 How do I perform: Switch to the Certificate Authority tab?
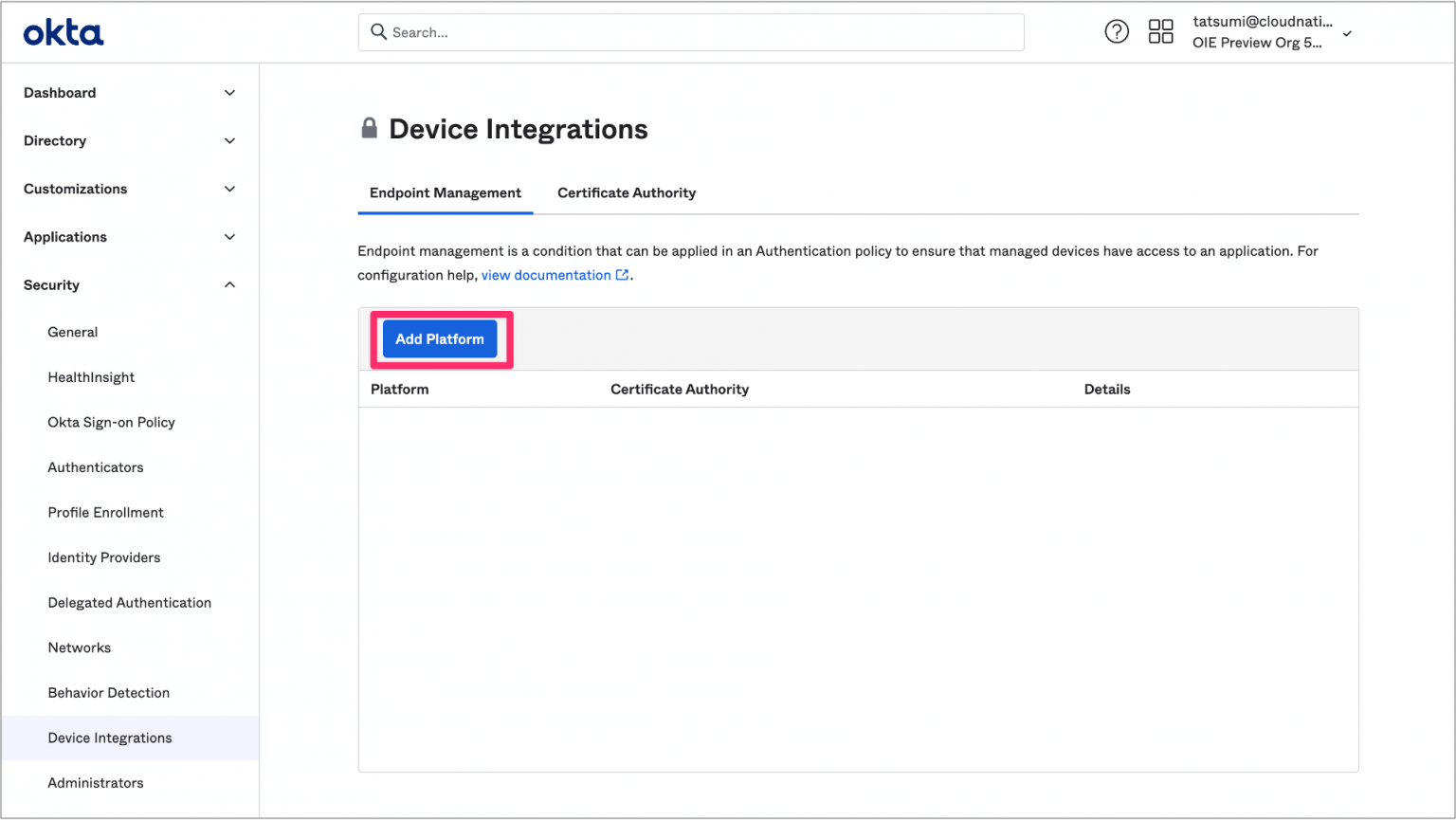pyautogui.click(x=626, y=192)
